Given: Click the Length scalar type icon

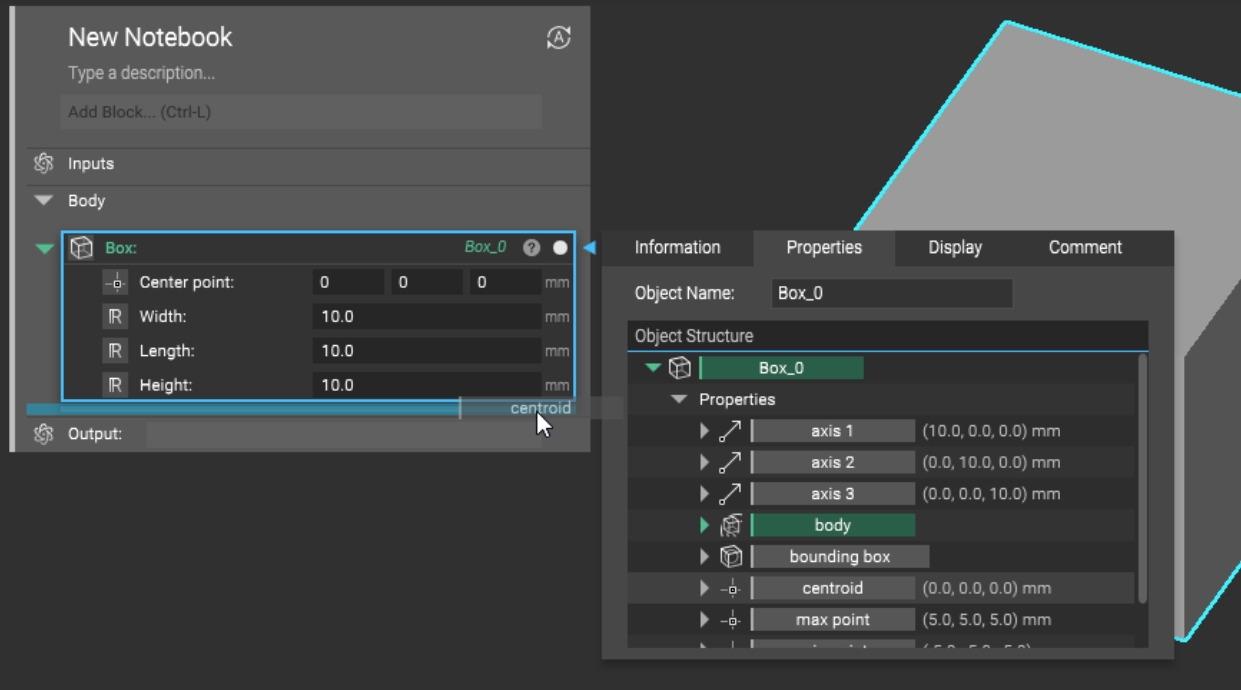Looking at the screenshot, I should coord(116,351).
